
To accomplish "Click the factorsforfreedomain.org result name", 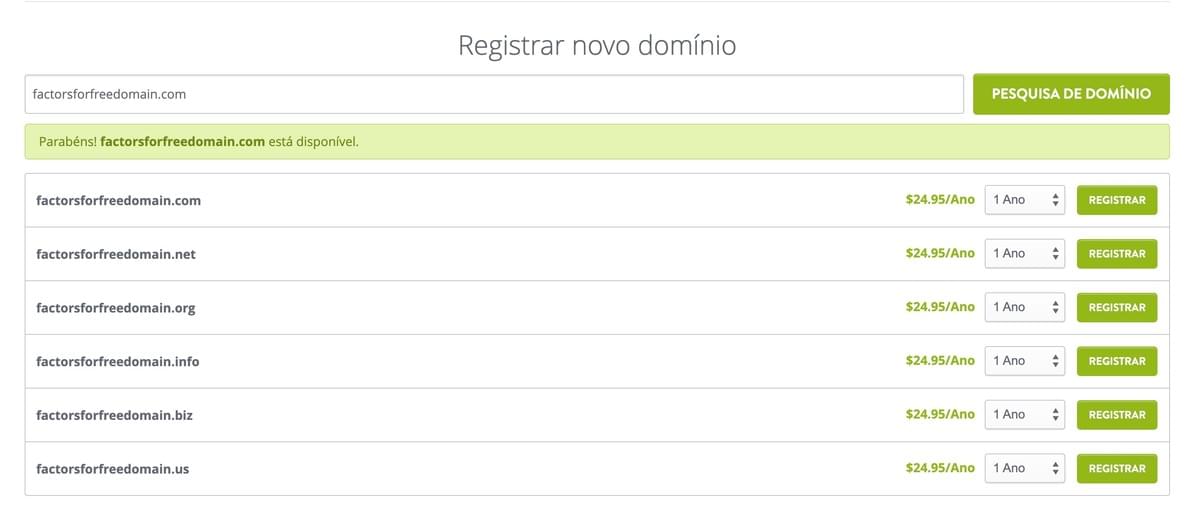I will coord(116,308).
